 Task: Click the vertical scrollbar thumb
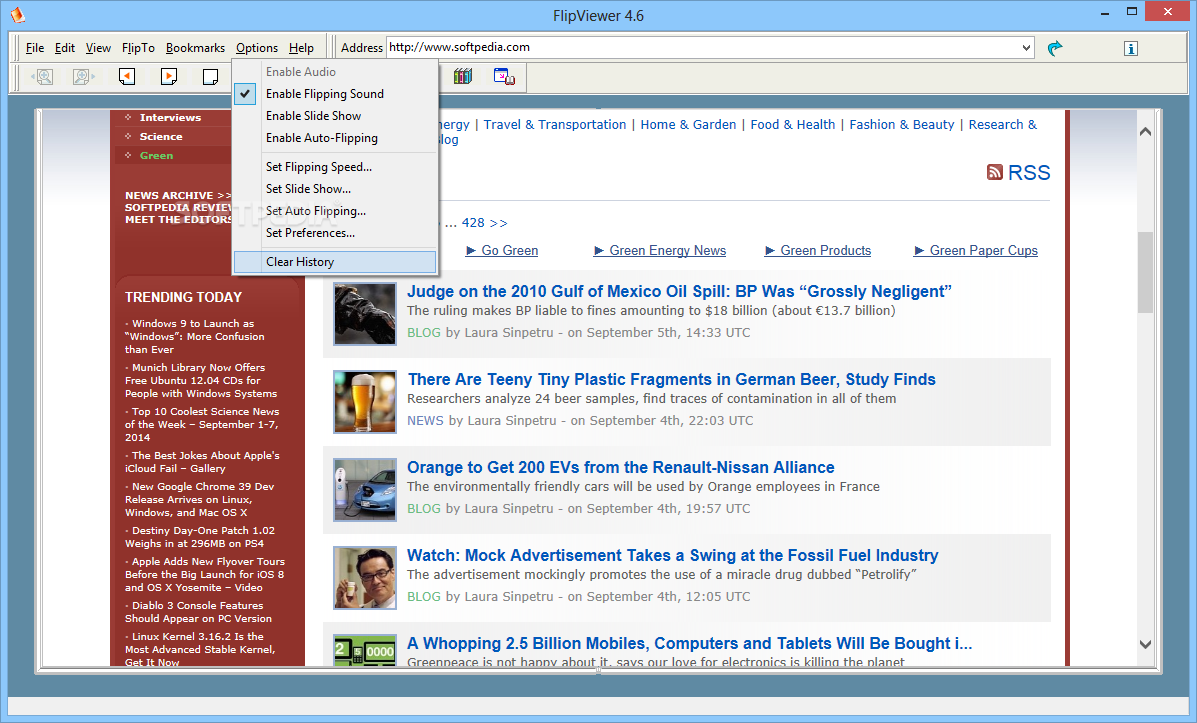point(1145,272)
